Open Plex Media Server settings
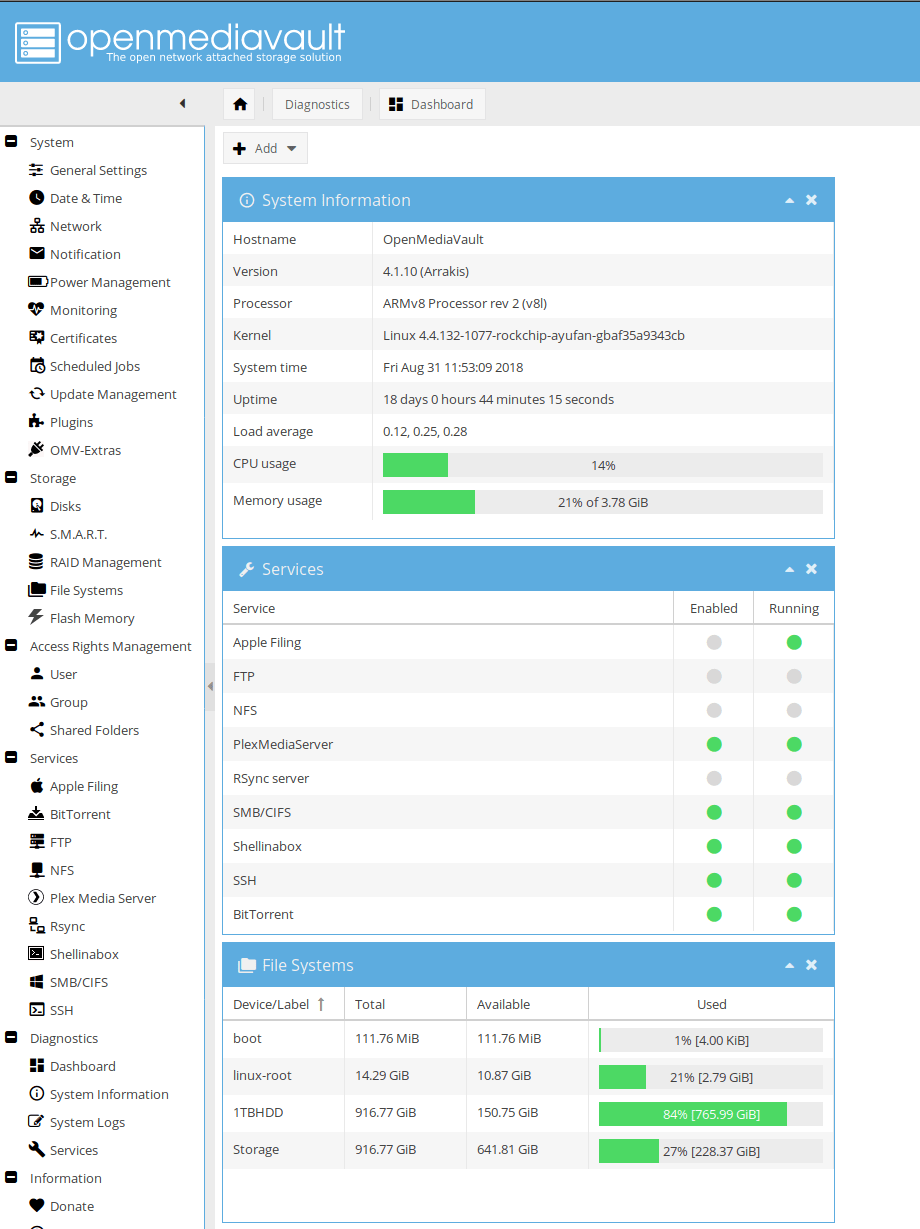 click(x=104, y=897)
